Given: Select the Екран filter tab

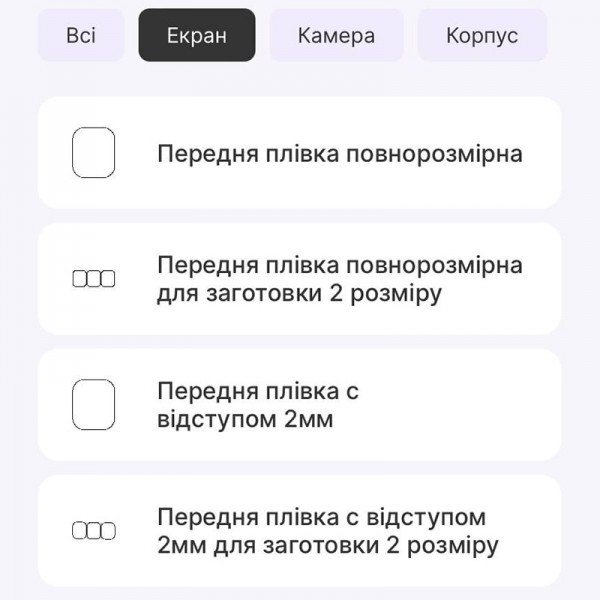Looking at the screenshot, I should coord(197,36).
